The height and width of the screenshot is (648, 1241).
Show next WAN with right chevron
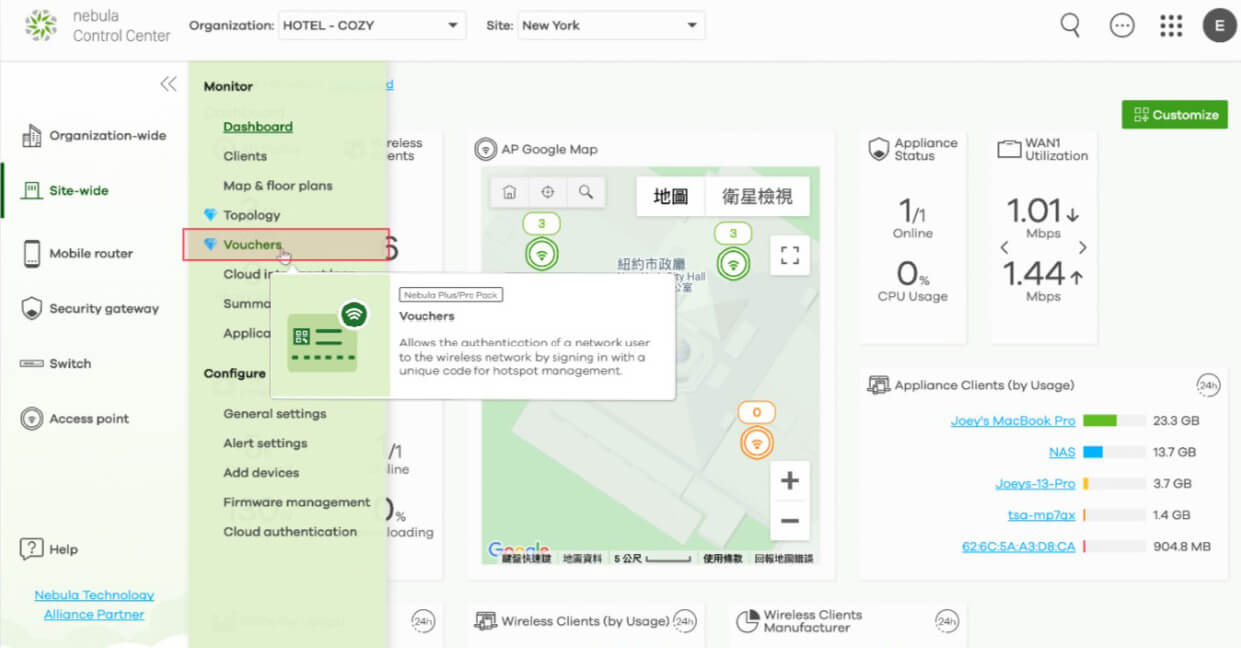tap(1082, 247)
